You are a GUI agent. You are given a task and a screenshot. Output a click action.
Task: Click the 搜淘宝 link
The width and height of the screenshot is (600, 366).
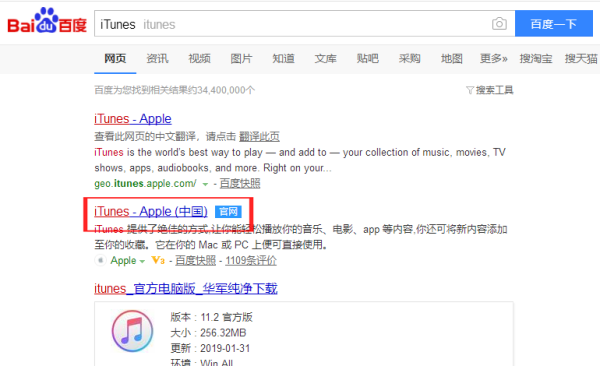click(x=536, y=59)
